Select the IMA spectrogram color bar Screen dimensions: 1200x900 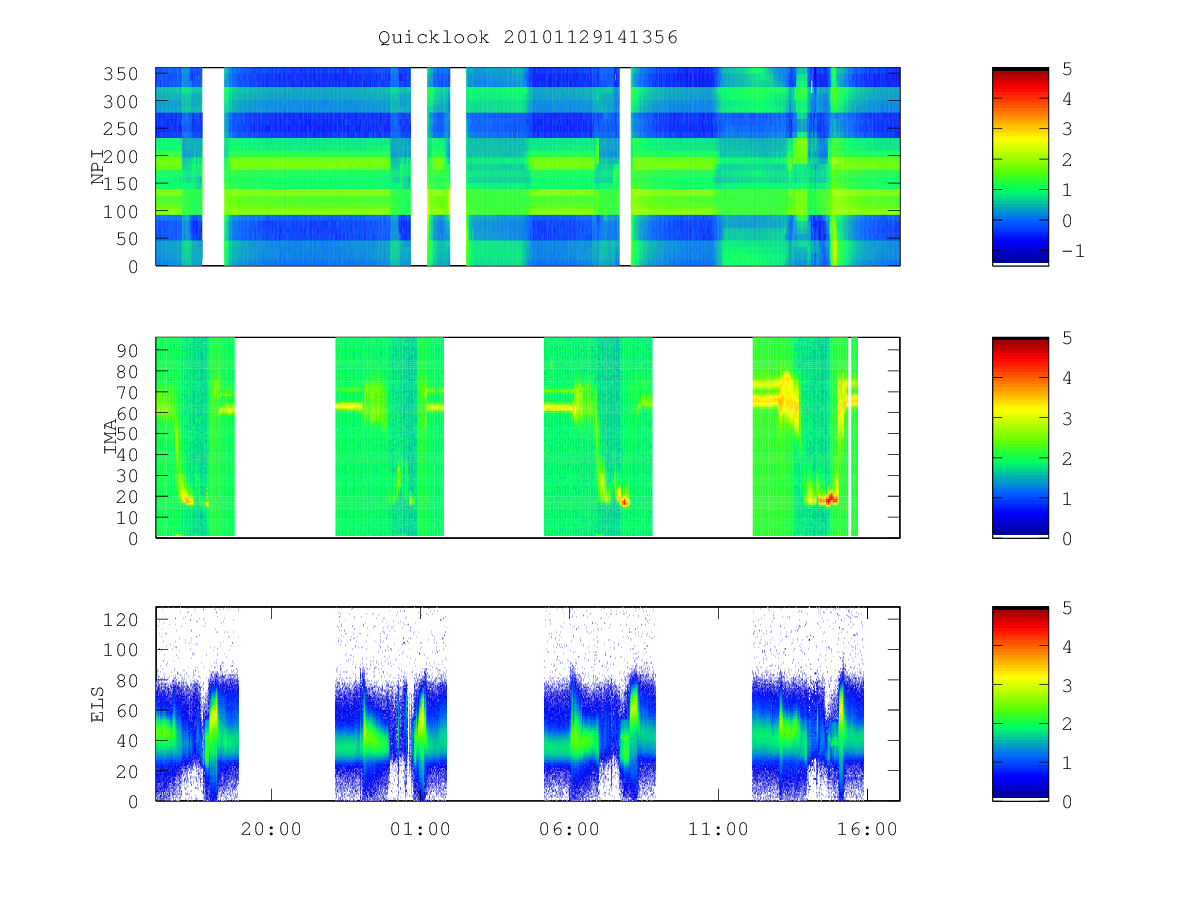1020,437
